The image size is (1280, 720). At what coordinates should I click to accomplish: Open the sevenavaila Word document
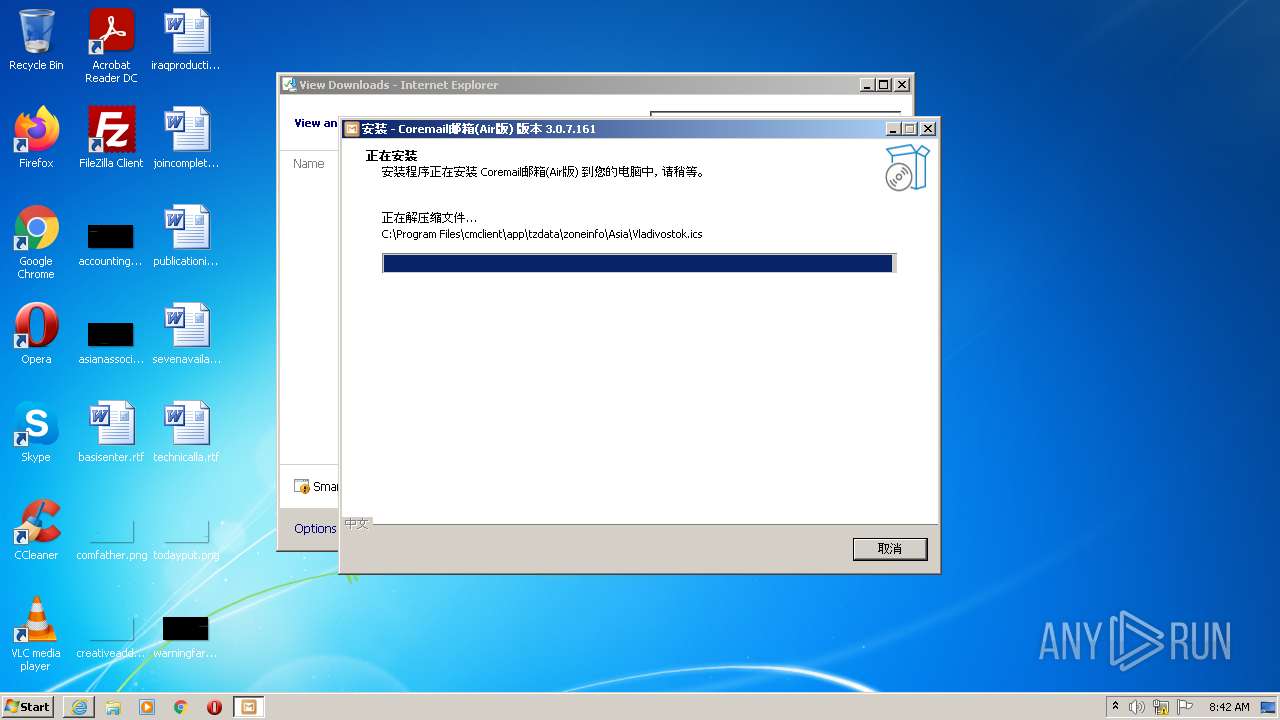click(x=186, y=334)
